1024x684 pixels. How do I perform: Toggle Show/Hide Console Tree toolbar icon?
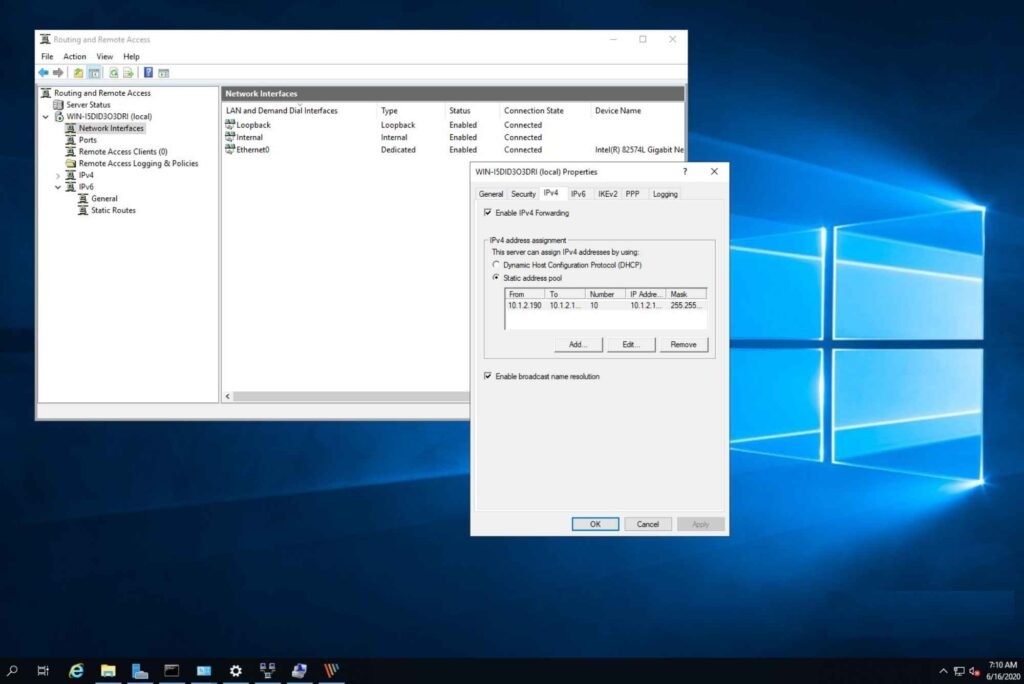coord(94,73)
